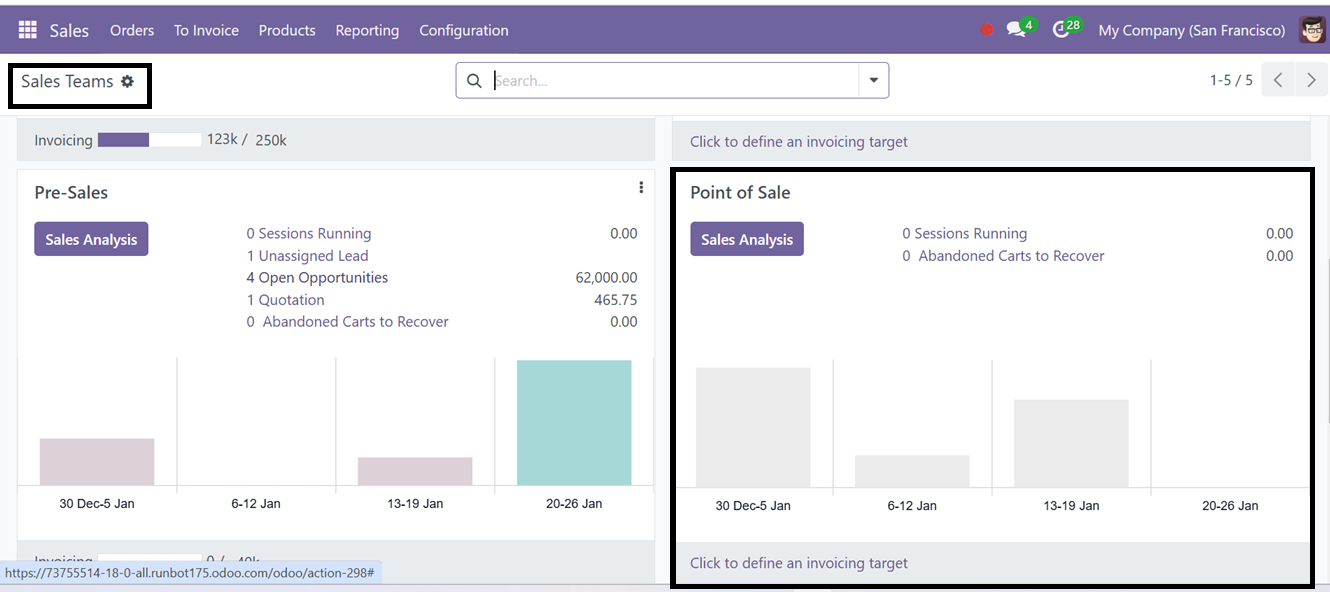Open the messages icon with badge 4
The width and height of the screenshot is (1330, 592).
point(1020,28)
